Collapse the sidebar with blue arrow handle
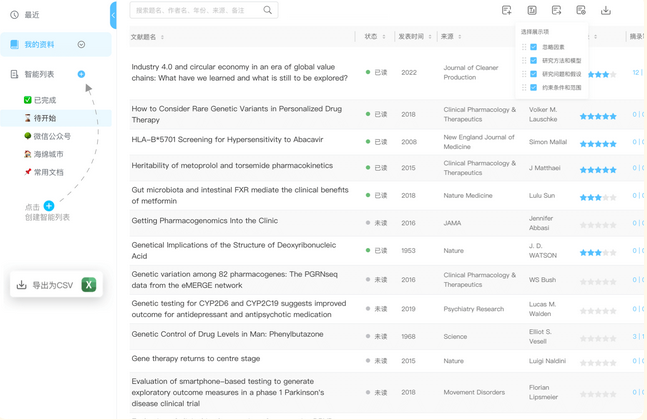 click(113, 14)
